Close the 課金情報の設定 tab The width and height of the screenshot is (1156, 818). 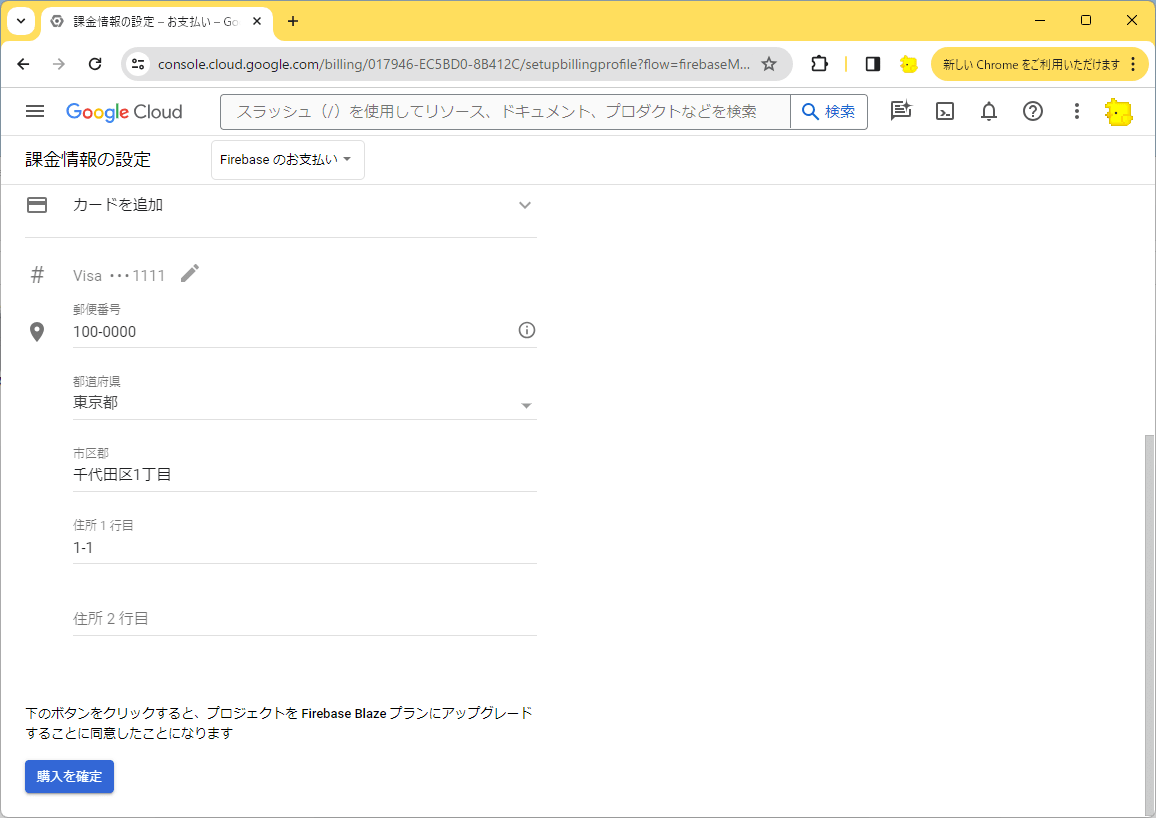tap(257, 21)
